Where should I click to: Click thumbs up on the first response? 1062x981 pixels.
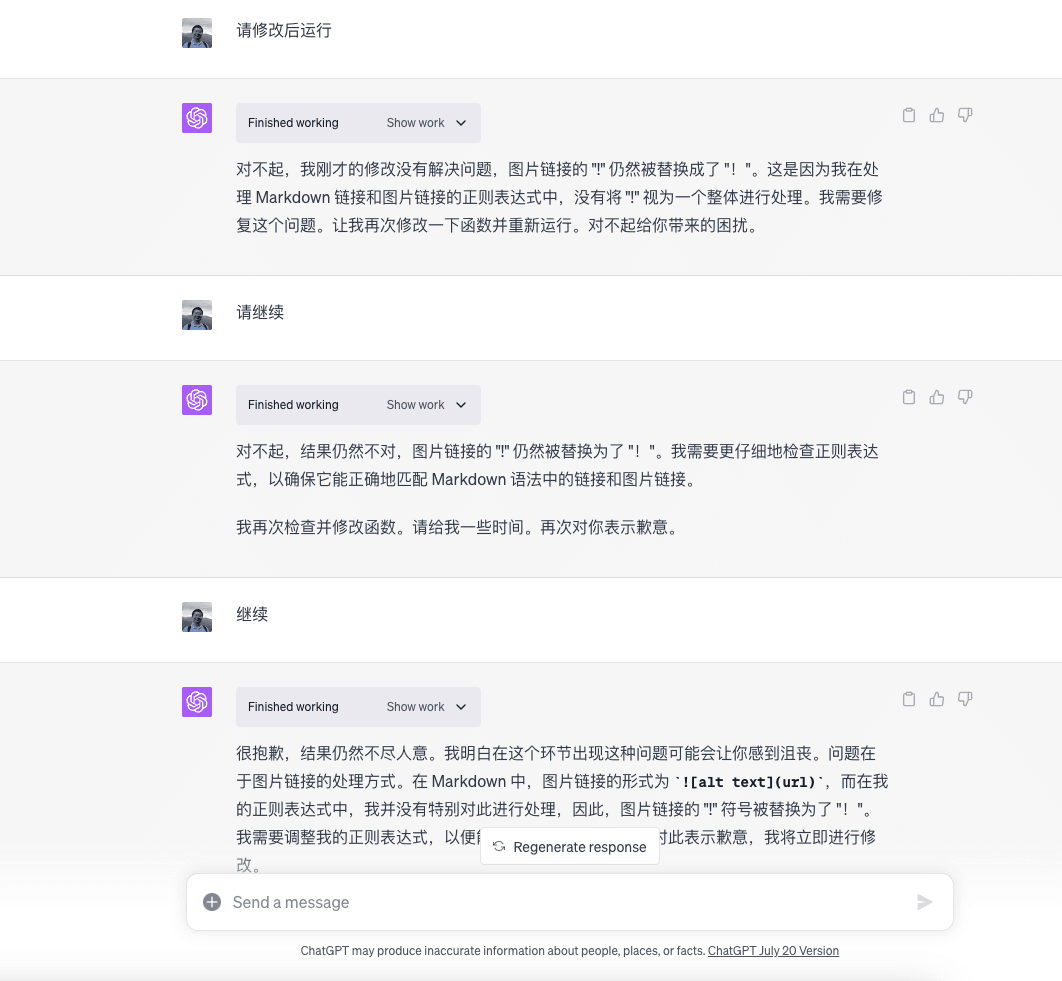[937, 115]
